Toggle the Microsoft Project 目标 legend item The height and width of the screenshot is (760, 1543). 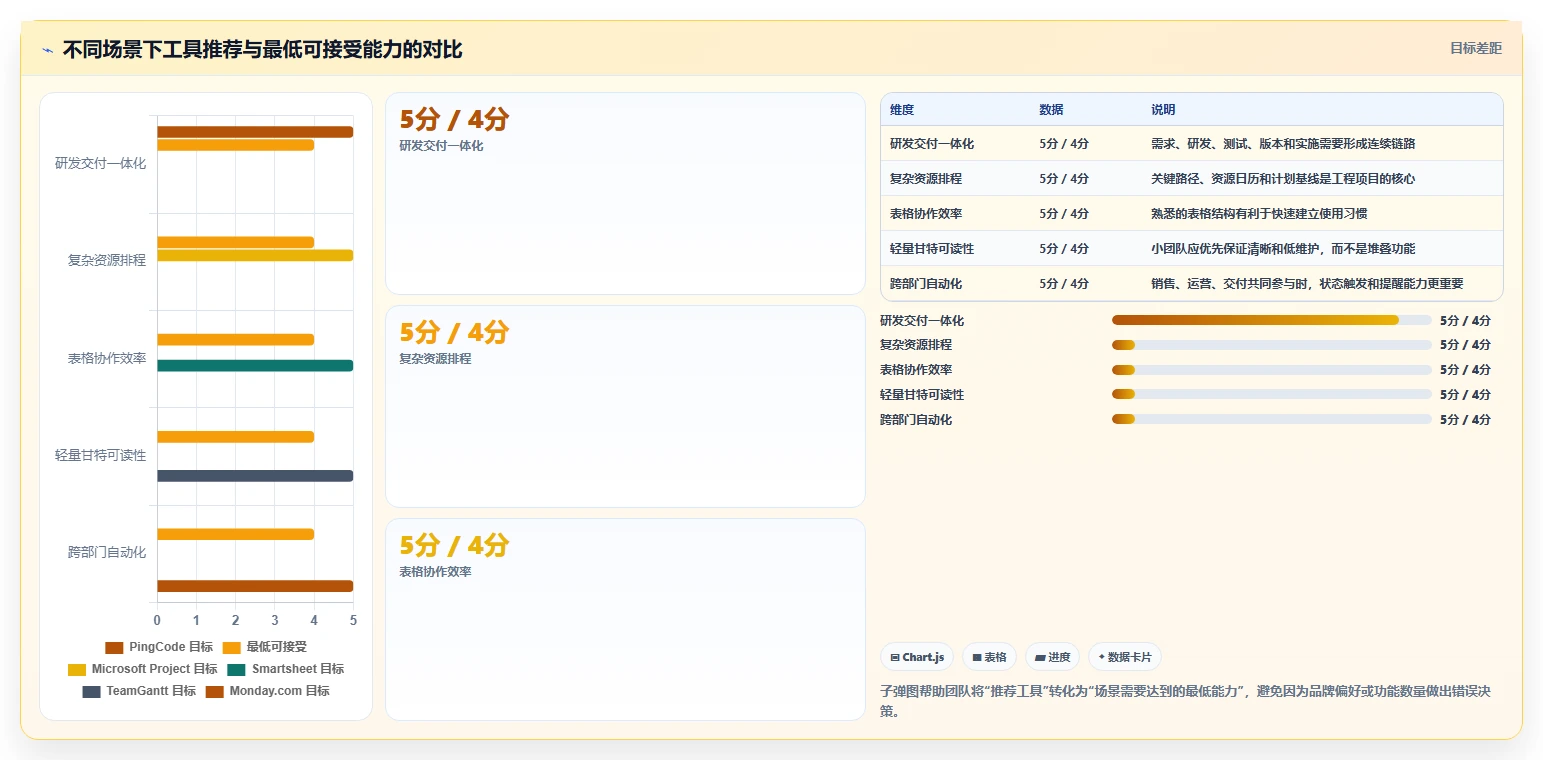point(142,669)
